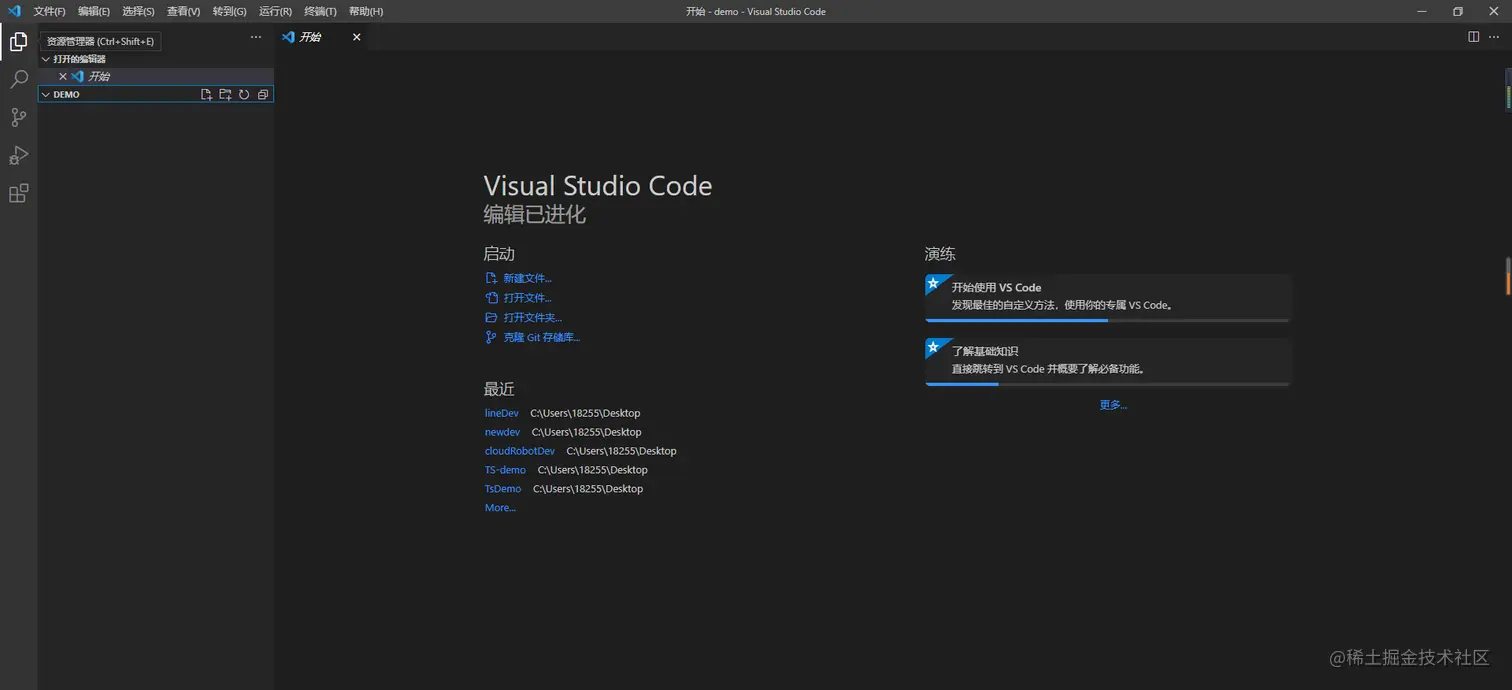
Task: Open the 编辑(E) menu
Action: point(94,11)
